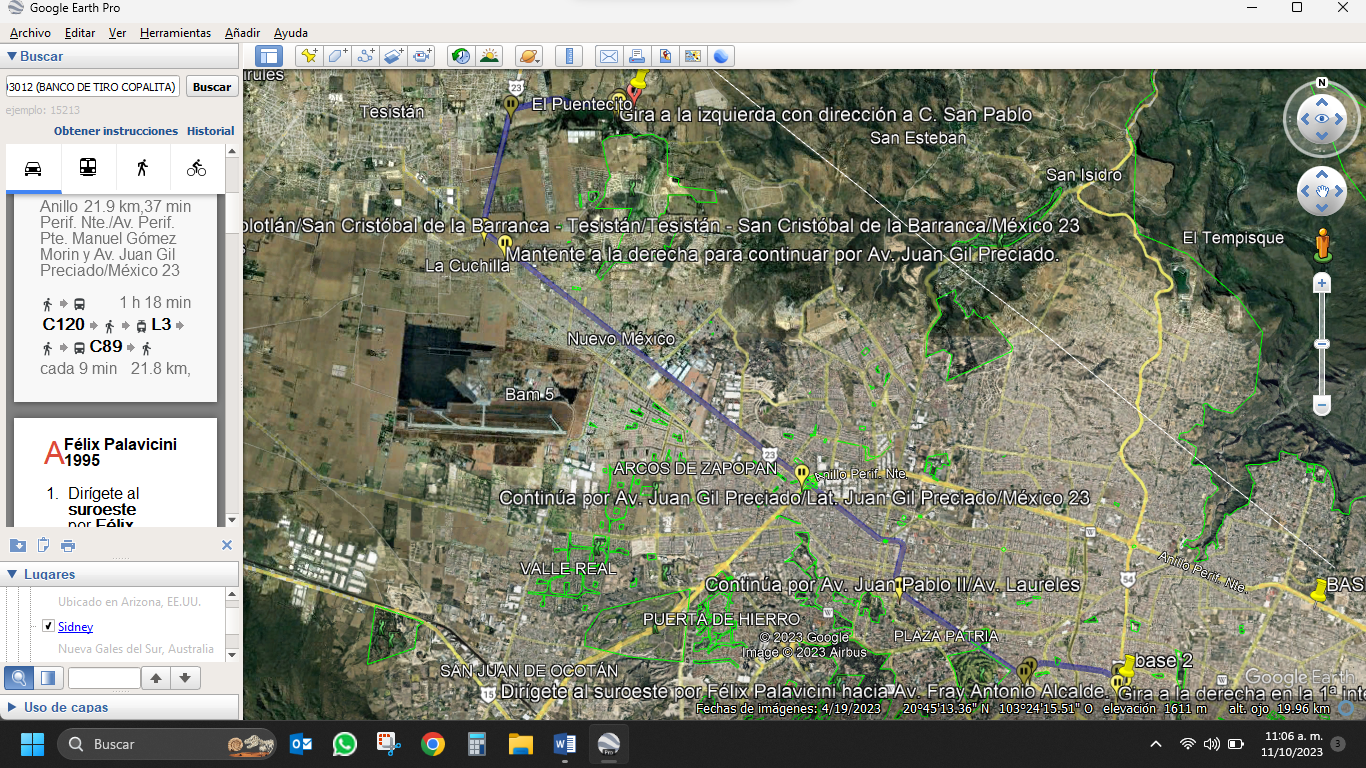Select the Add Image Overlay tool

coord(394,56)
